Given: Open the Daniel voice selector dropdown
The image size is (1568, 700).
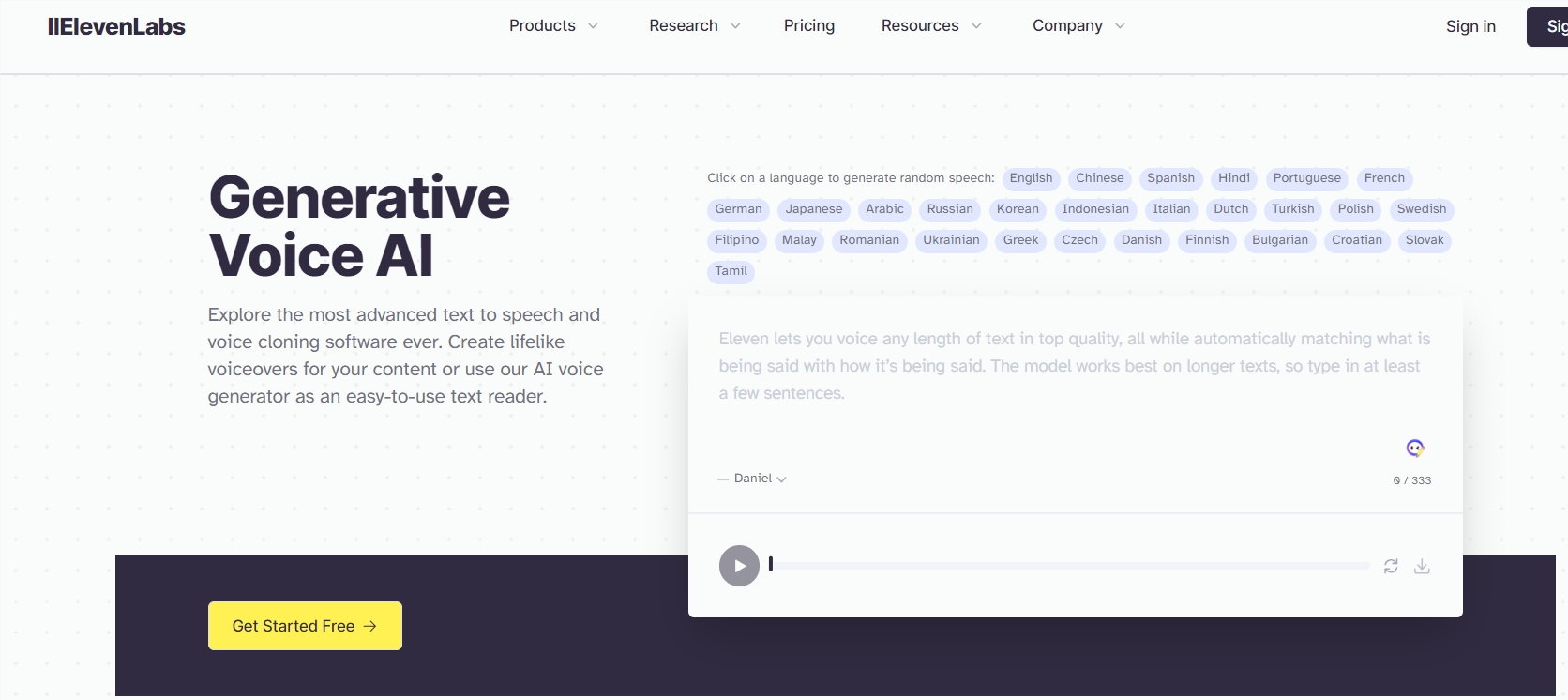Looking at the screenshot, I should (x=760, y=479).
